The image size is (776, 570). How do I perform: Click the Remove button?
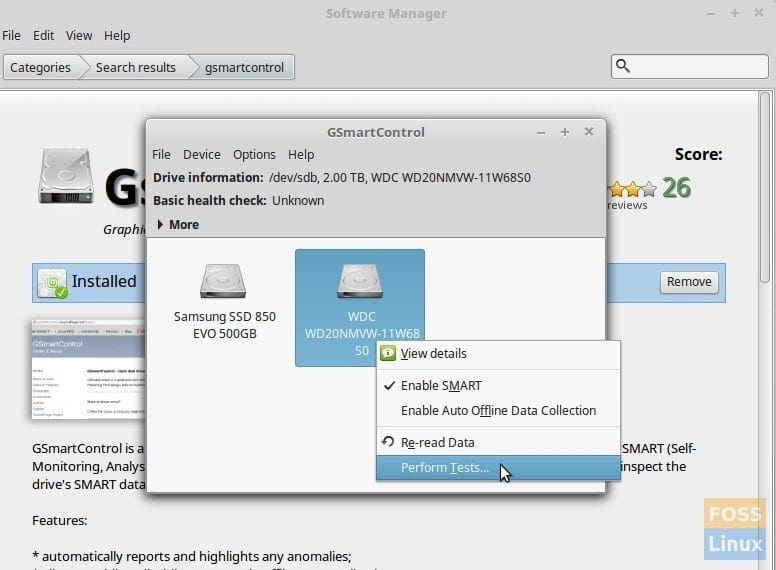tap(689, 282)
